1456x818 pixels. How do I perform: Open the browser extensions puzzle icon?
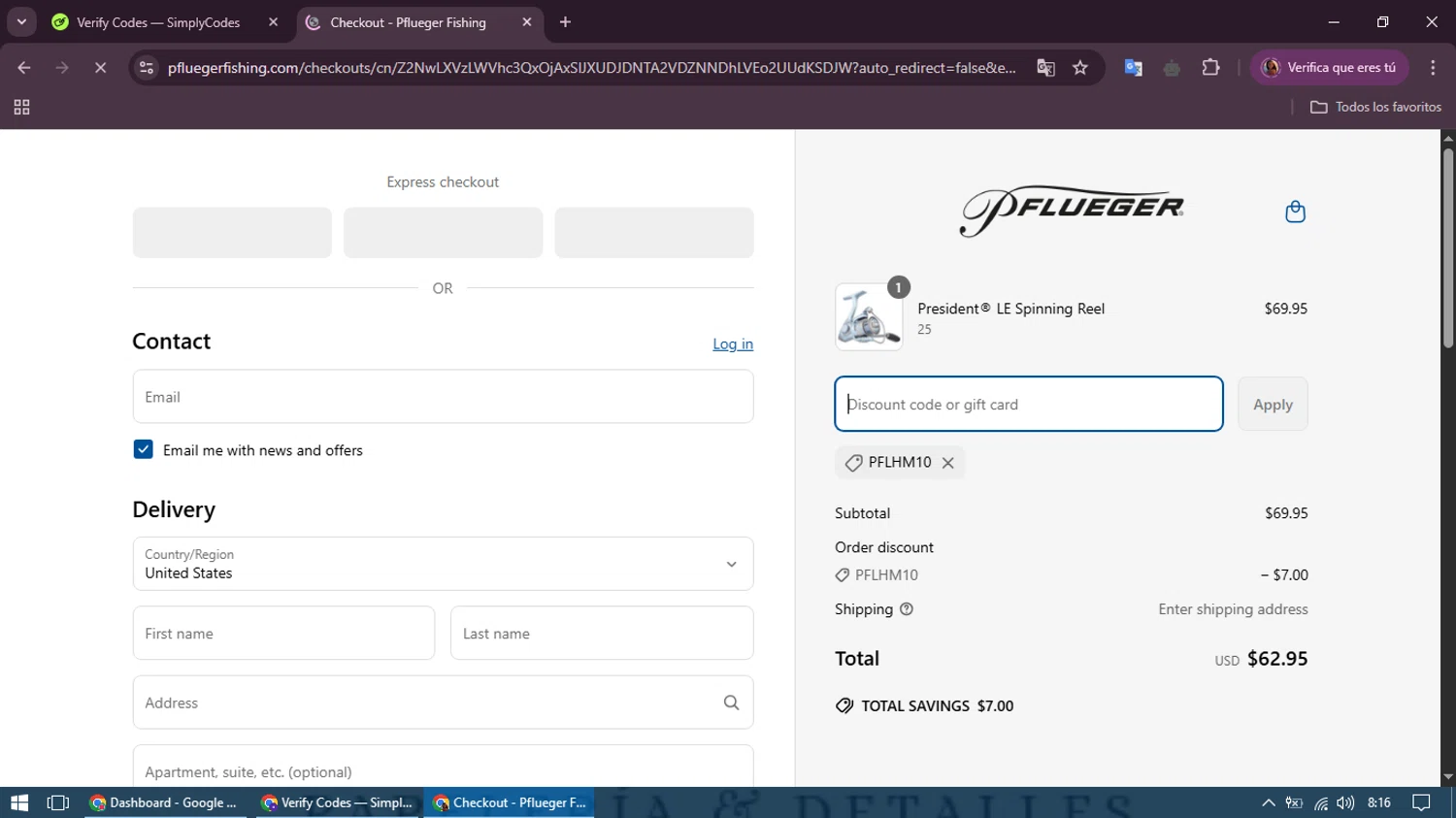(x=1210, y=68)
